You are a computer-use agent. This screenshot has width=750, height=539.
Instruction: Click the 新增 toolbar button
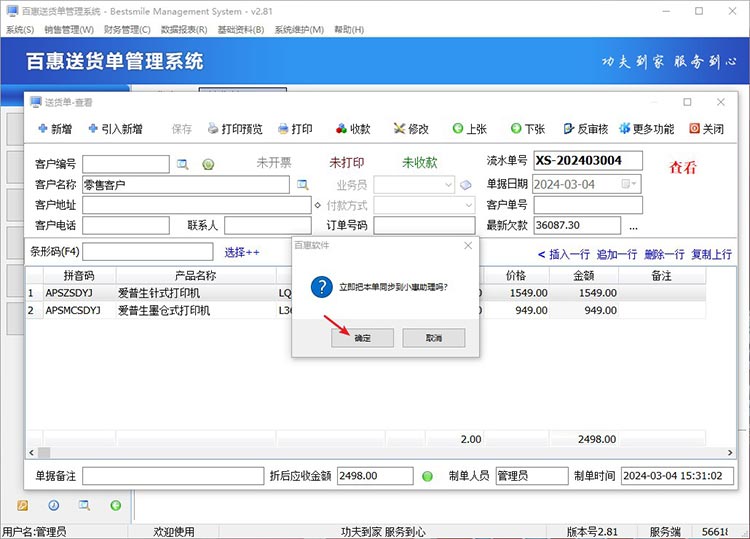(55, 129)
